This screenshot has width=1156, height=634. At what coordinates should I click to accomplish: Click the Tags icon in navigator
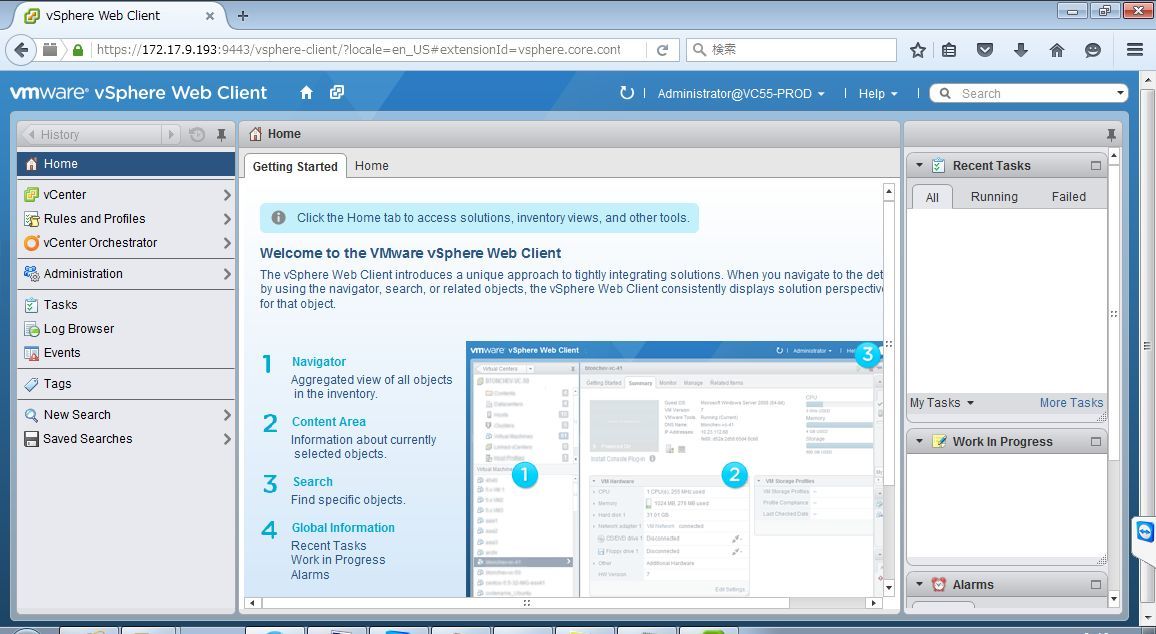tap(31, 384)
